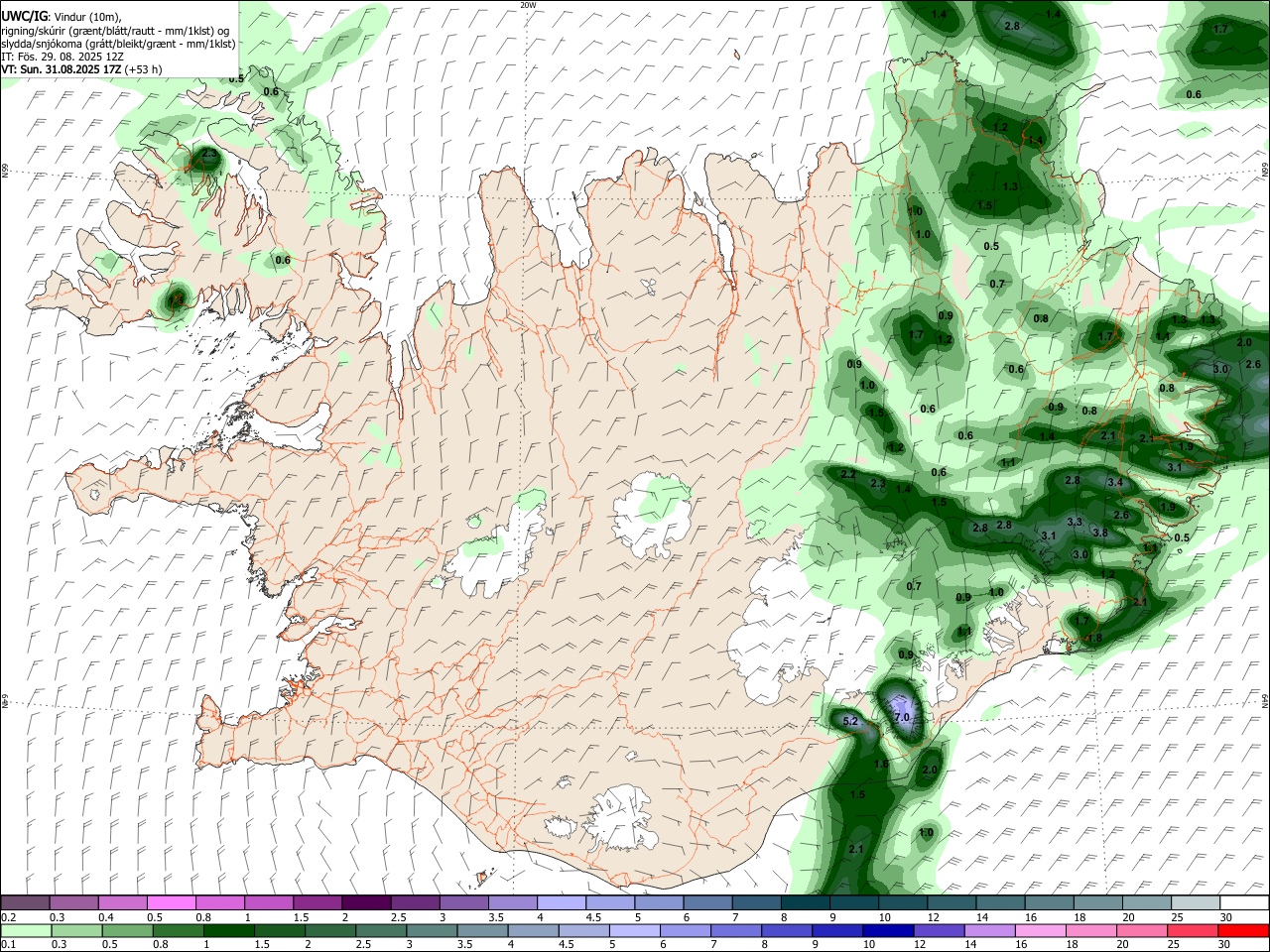
Task: Pick the navy blue rain swatch between 10 and 12
Action: [x=887, y=930]
